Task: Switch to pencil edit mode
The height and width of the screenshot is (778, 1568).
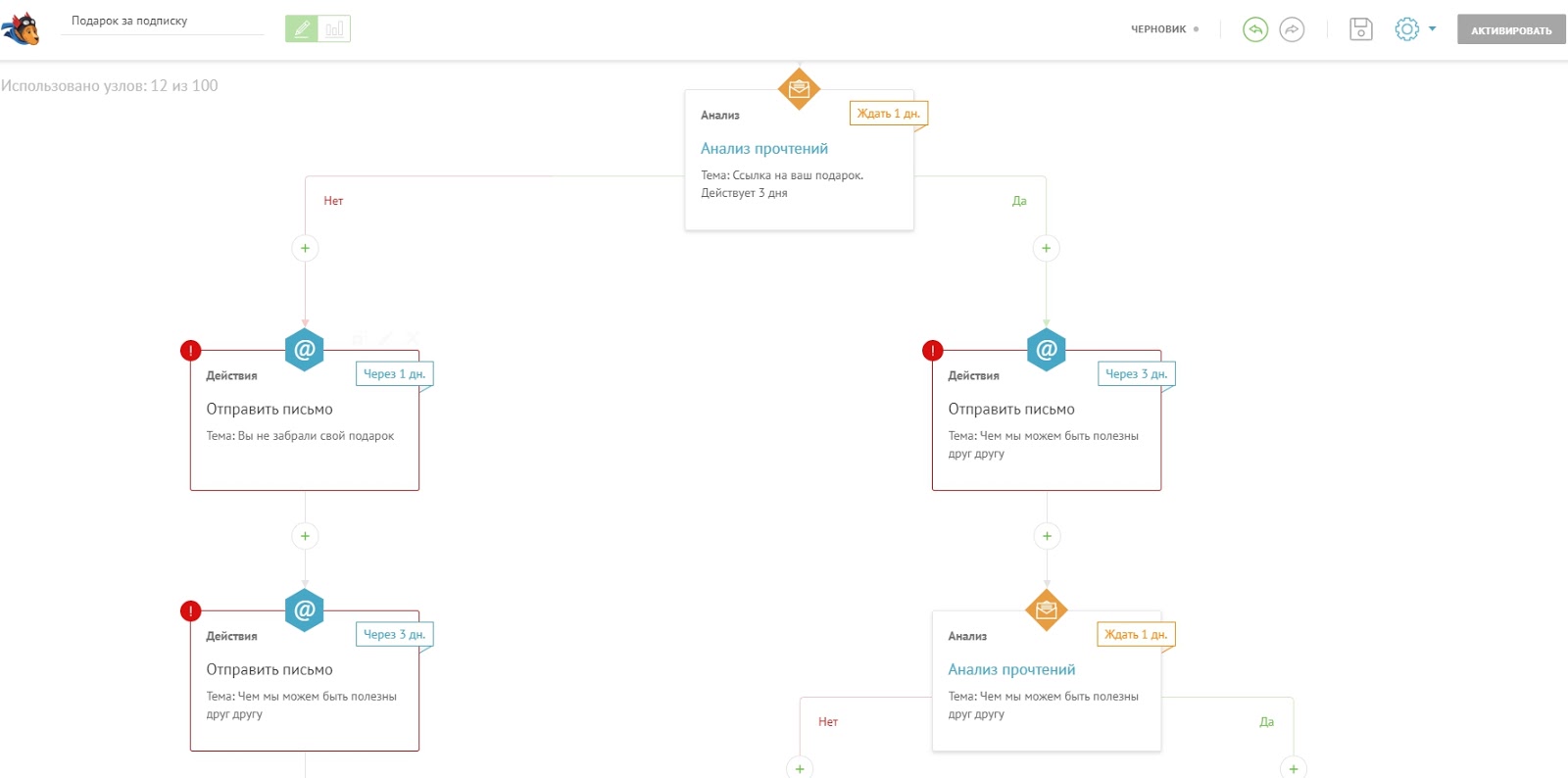Action: [x=302, y=29]
